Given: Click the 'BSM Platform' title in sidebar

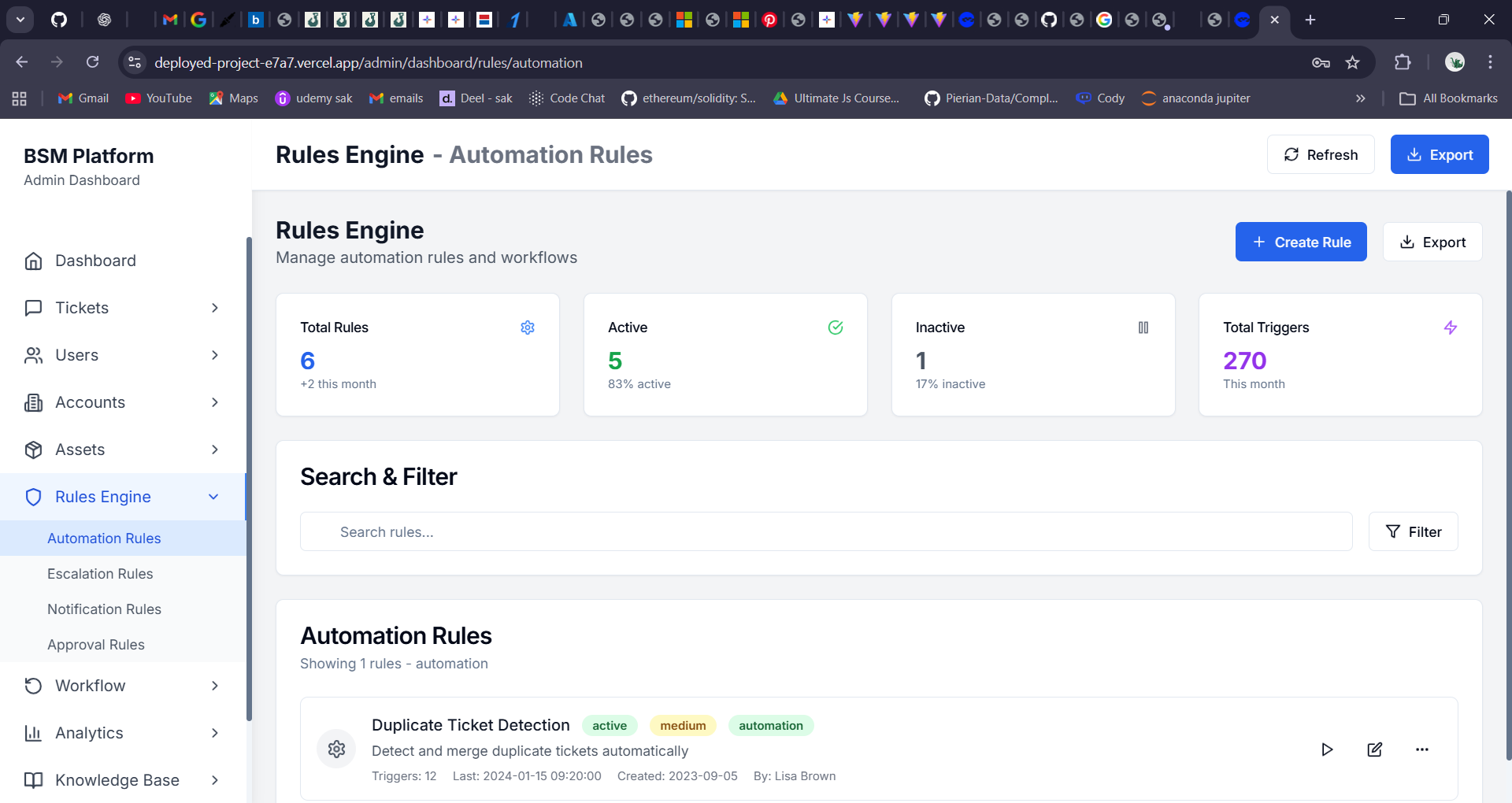Looking at the screenshot, I should (89, 156).
